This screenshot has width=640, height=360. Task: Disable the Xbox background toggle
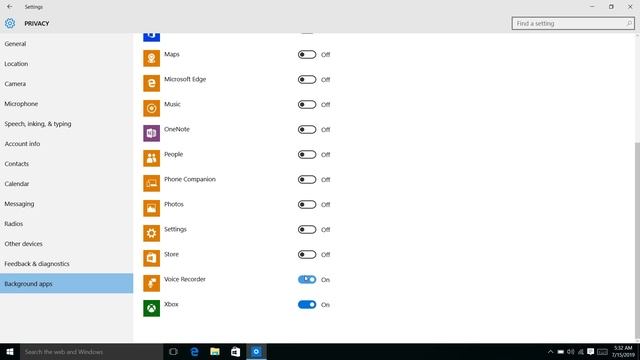click(307, 304)
